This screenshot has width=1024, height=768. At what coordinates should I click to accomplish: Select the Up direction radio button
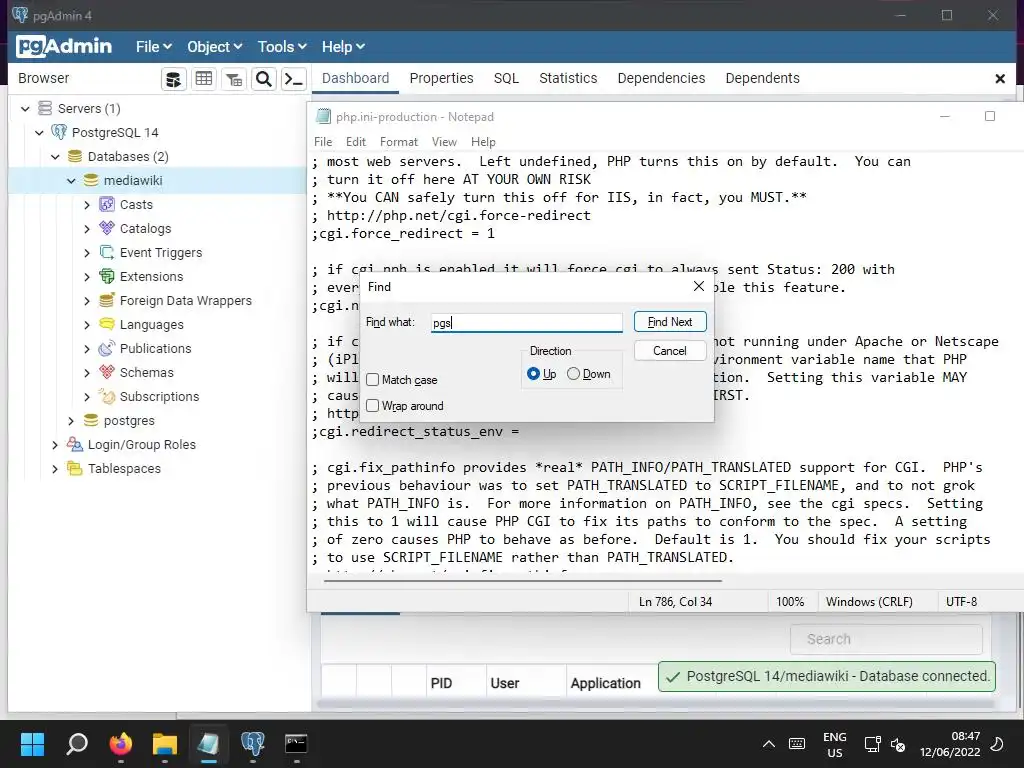[x=533, y=374]
